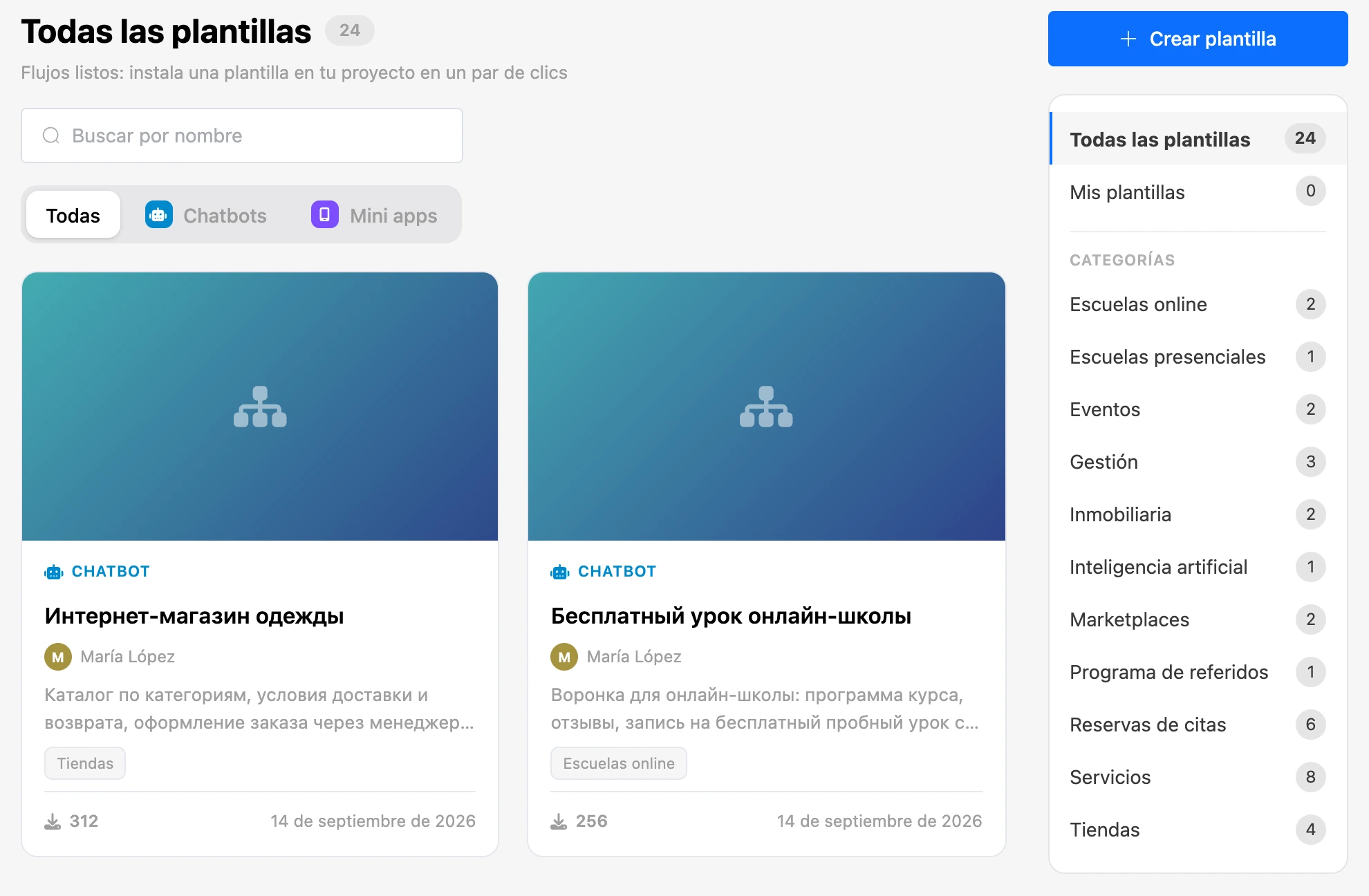The height and width of the screenshot is (896, 1369).
Task: Click author name María López on first card
Action: (x=128, y=657)
